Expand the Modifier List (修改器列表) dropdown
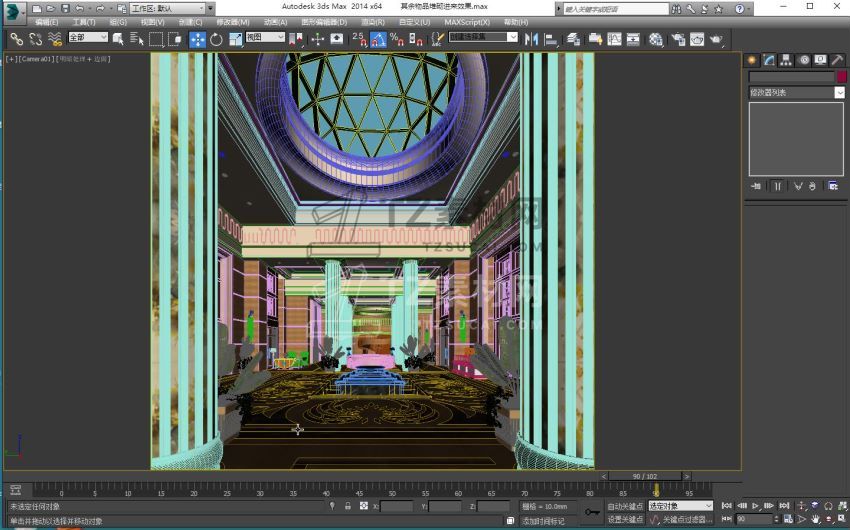Screen dimensions: 850x530 pos(796,93)
